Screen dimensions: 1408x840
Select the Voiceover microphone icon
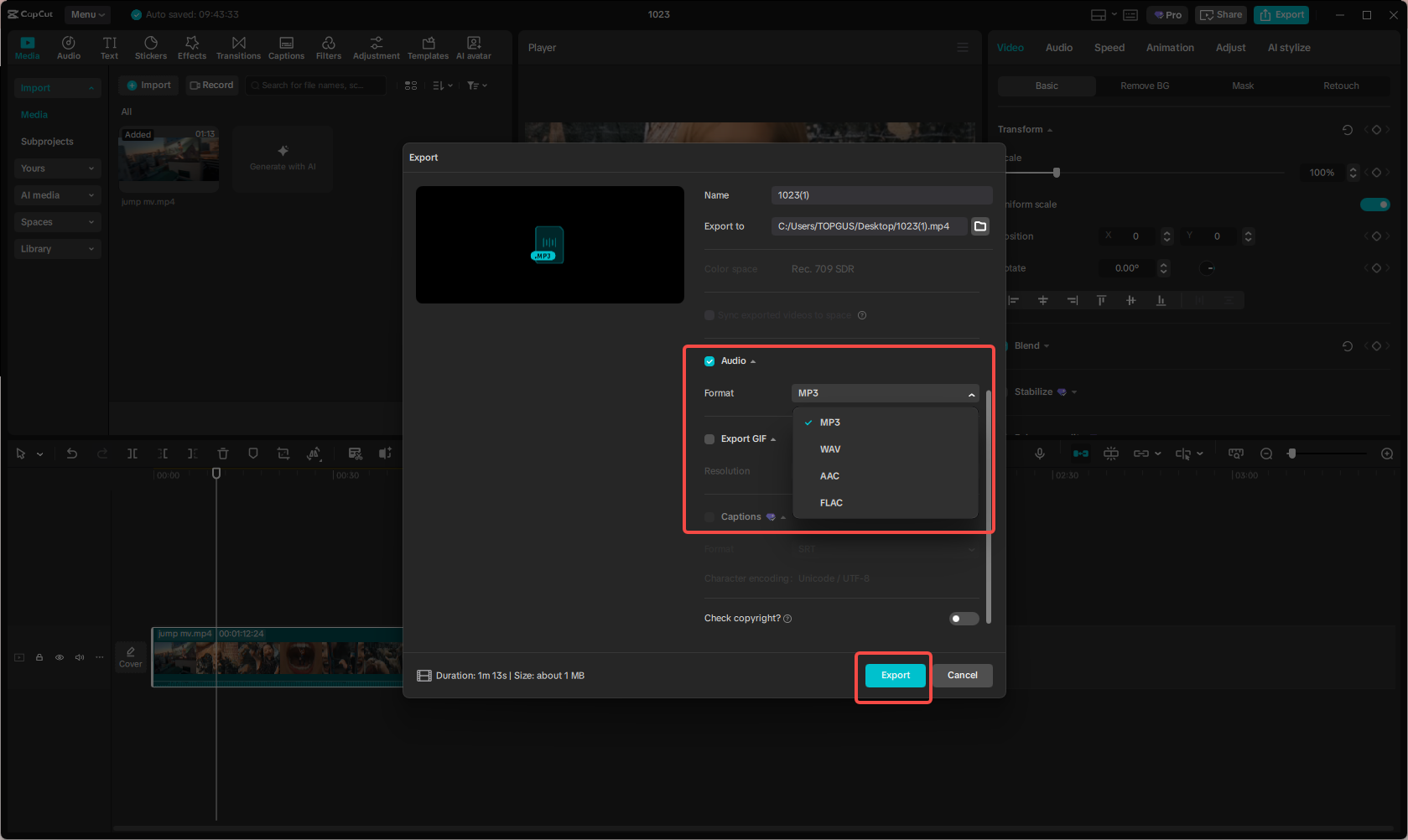pyautogui.click(x=1040, y=453)
